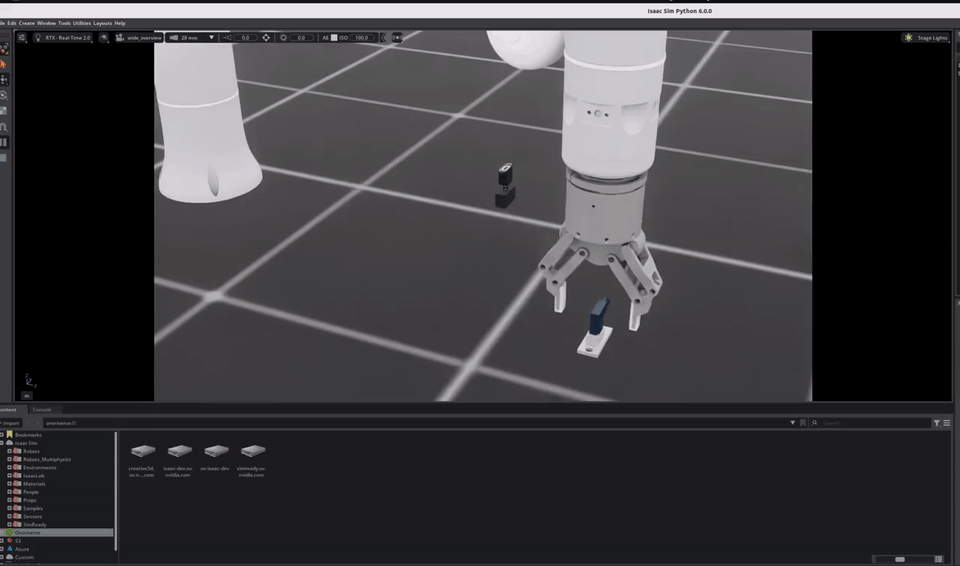The width and height of the screenshot is (960, 566).
Task: Toggle the viewport eye visibility menu
Action: click(104, 37)
